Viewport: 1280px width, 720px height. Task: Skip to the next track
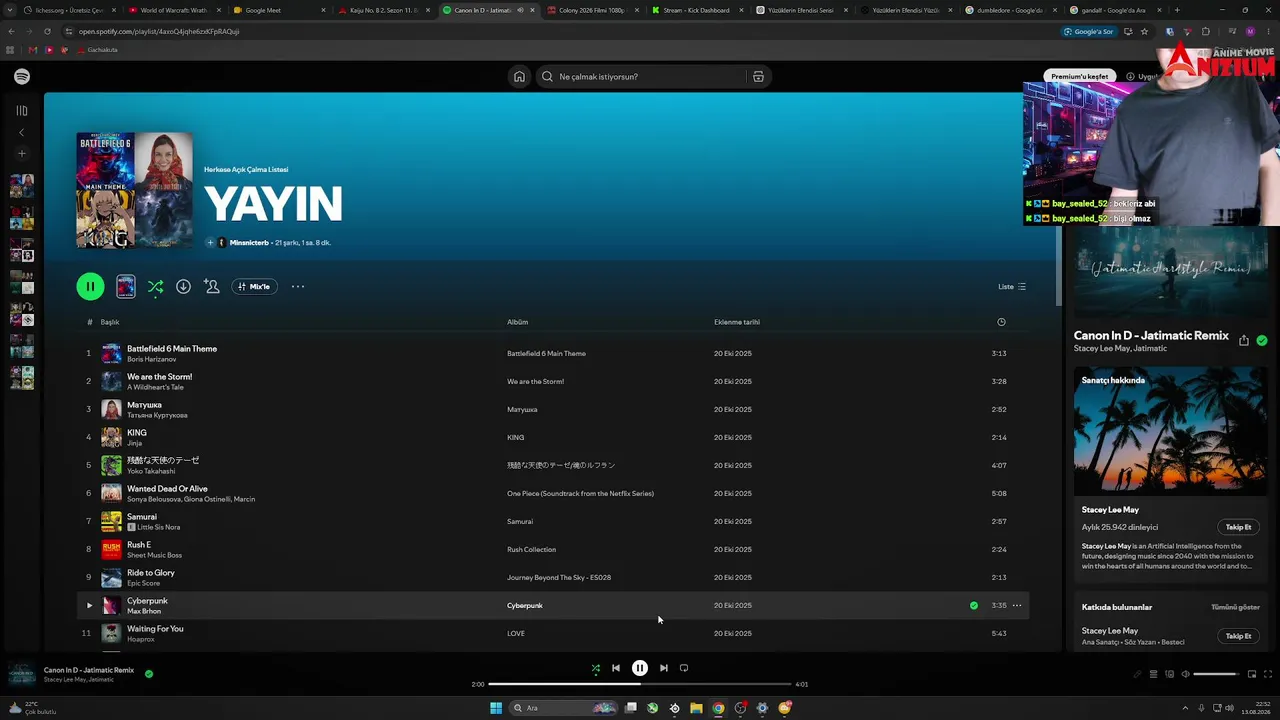[663, 668]
